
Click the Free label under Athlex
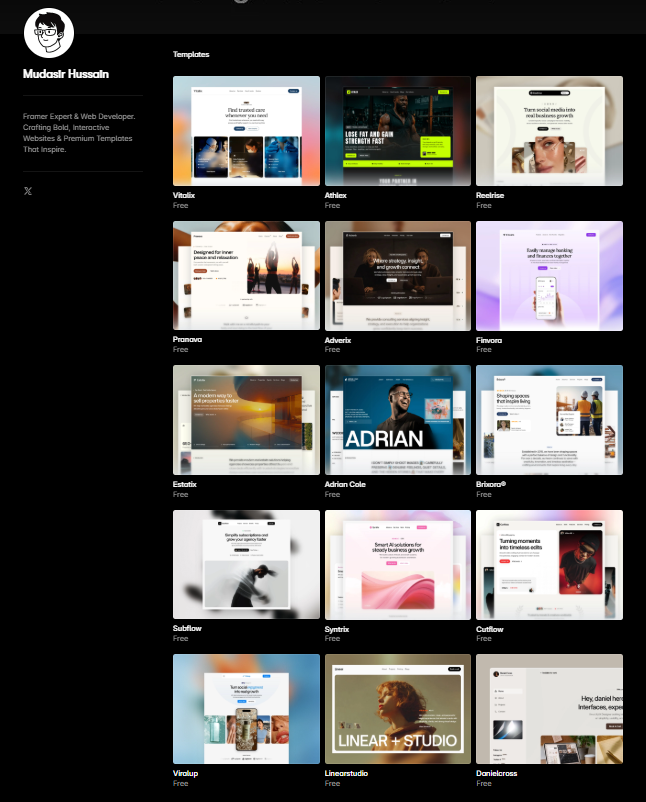pyautogui.click(x=332, y=205)
